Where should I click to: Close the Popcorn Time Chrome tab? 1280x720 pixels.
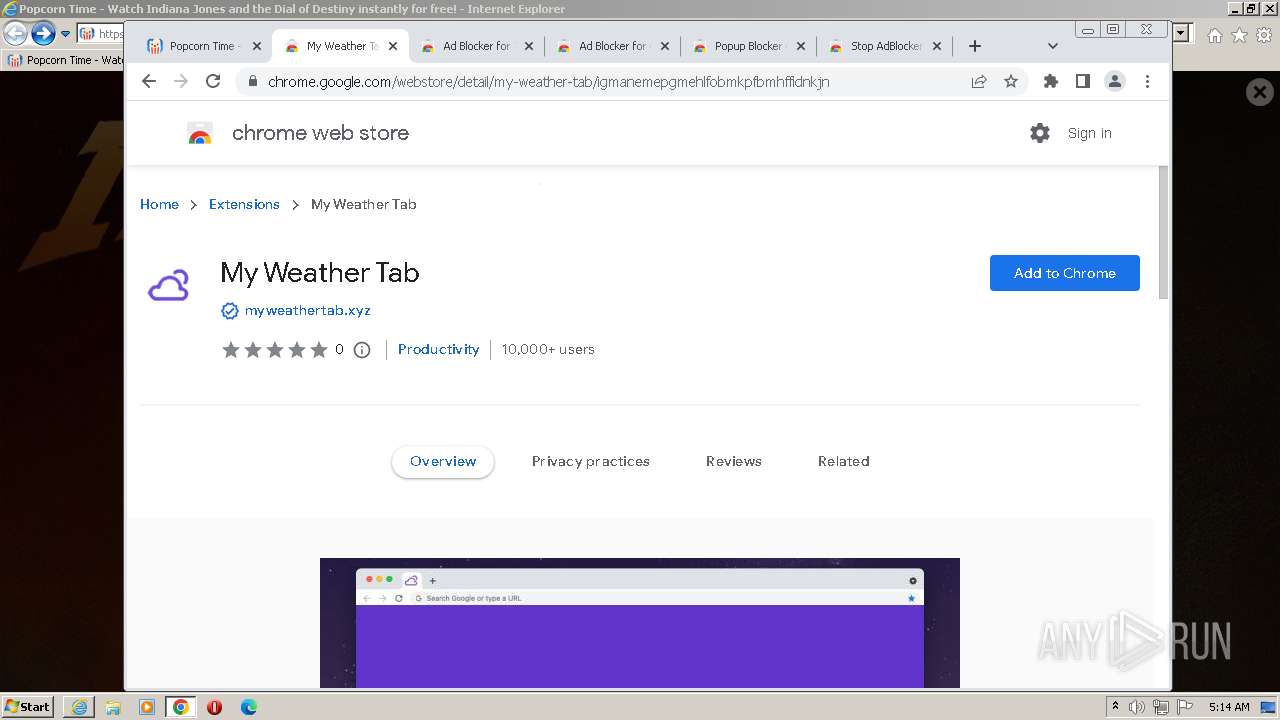pos(257,46)
